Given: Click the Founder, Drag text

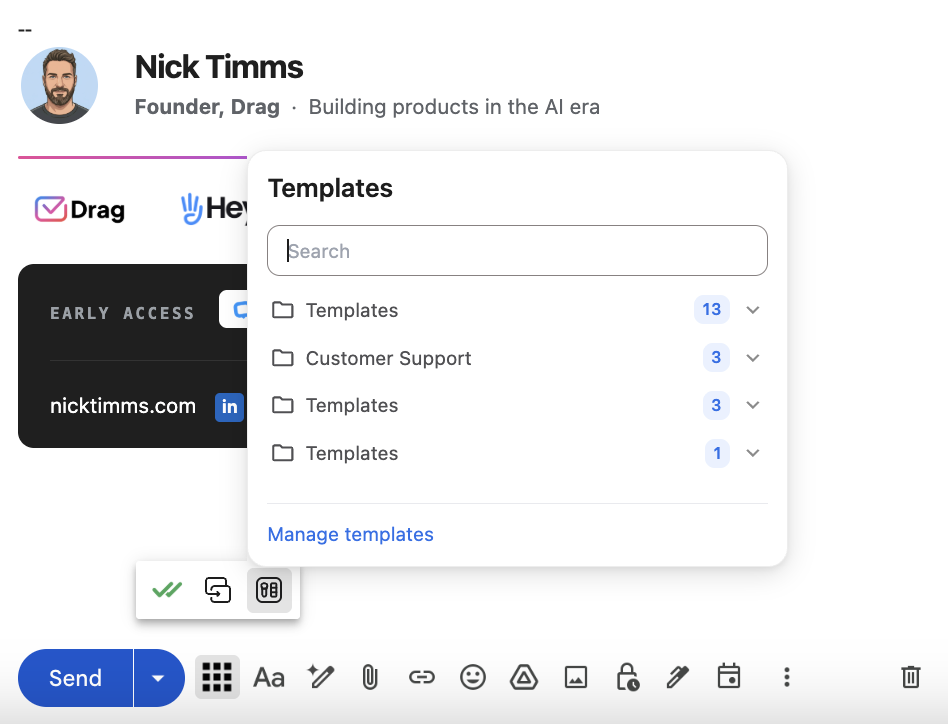Looking at the screenshot, I should (x=207, y=107).
